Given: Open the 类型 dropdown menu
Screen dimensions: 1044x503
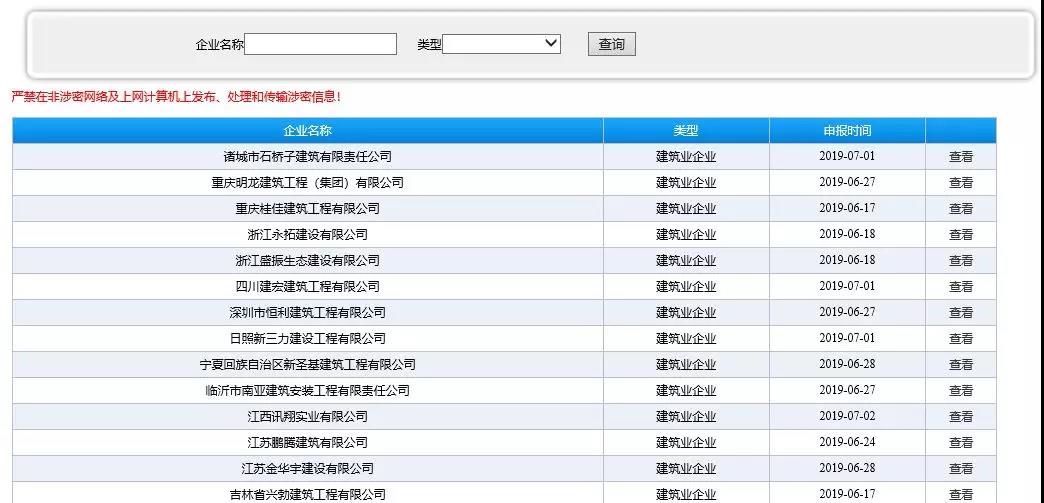Looking at the screenshot, I should point(501,44).
